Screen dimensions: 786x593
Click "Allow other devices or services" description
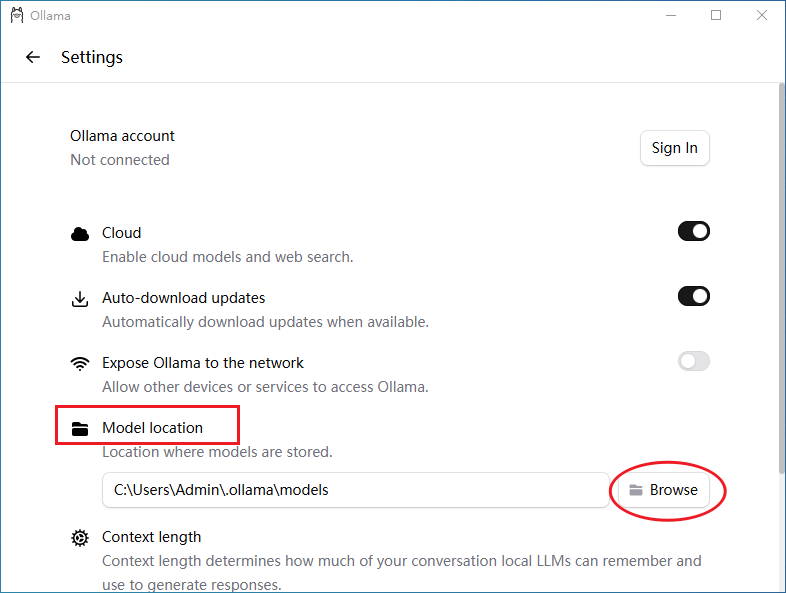[x=265, y=387]
